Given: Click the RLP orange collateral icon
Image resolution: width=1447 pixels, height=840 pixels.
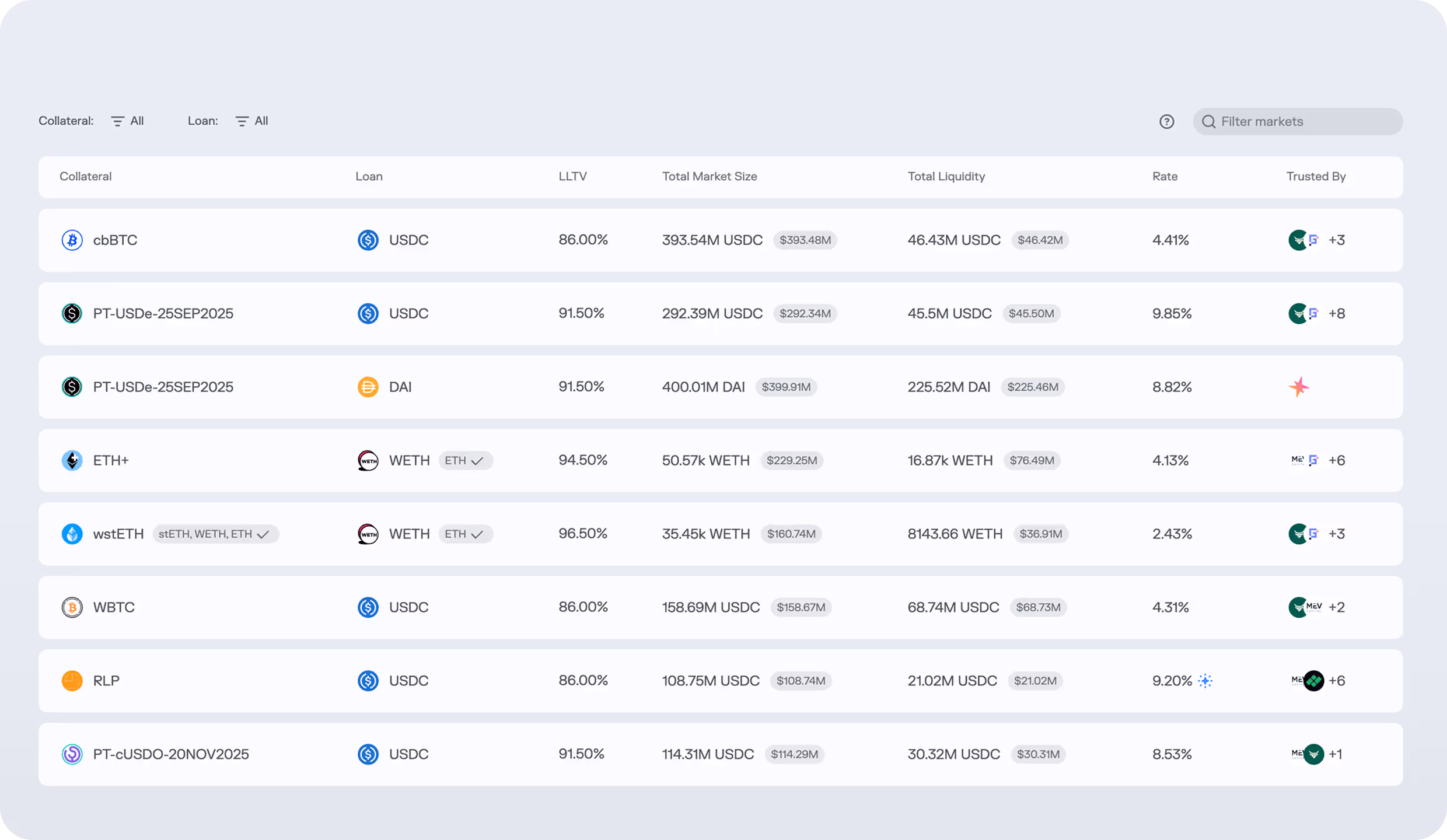Looking at the screenshot, I should click(72, 681).
